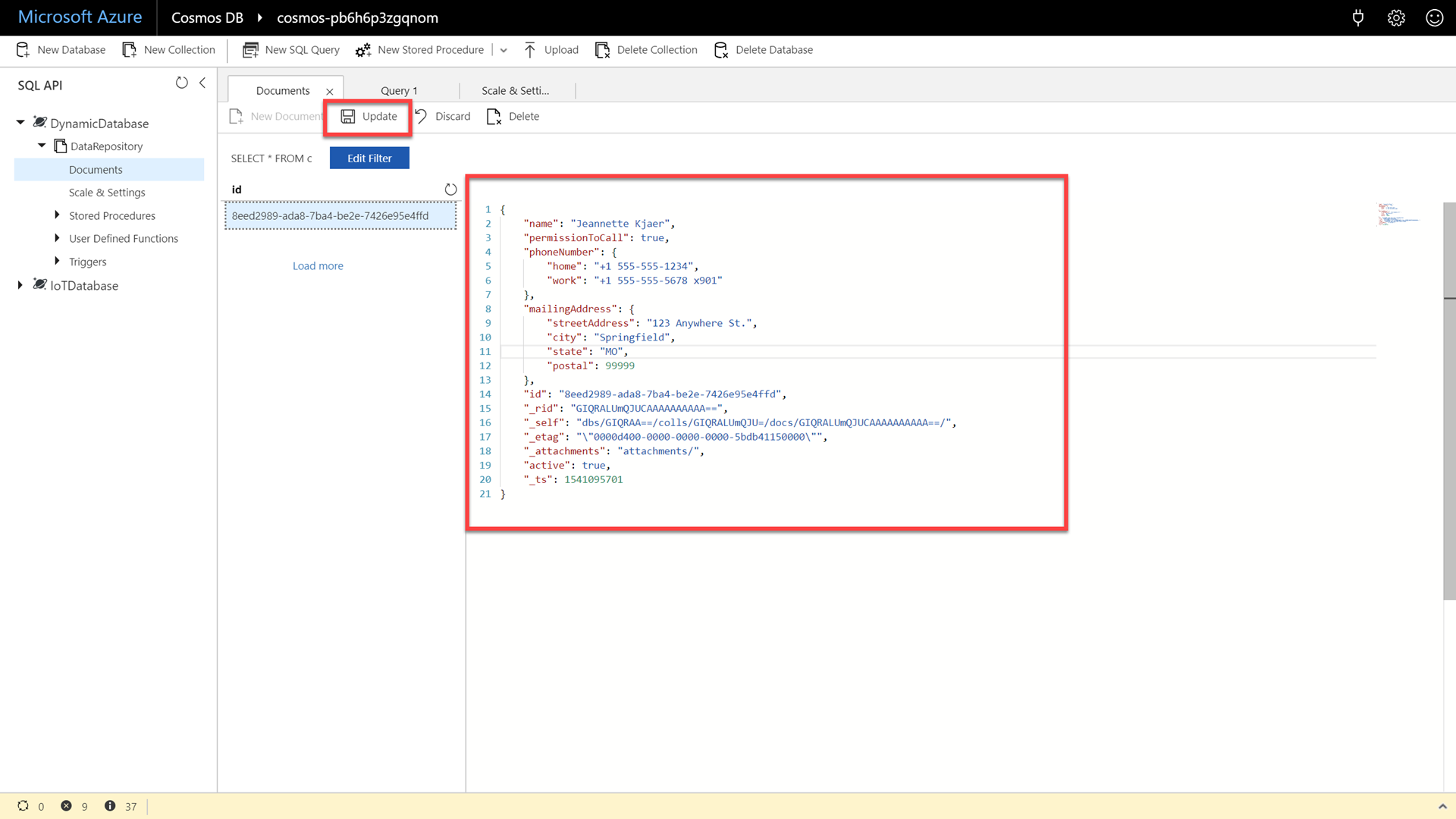Click the editor vertical scrollbar

coord(1449,402)
